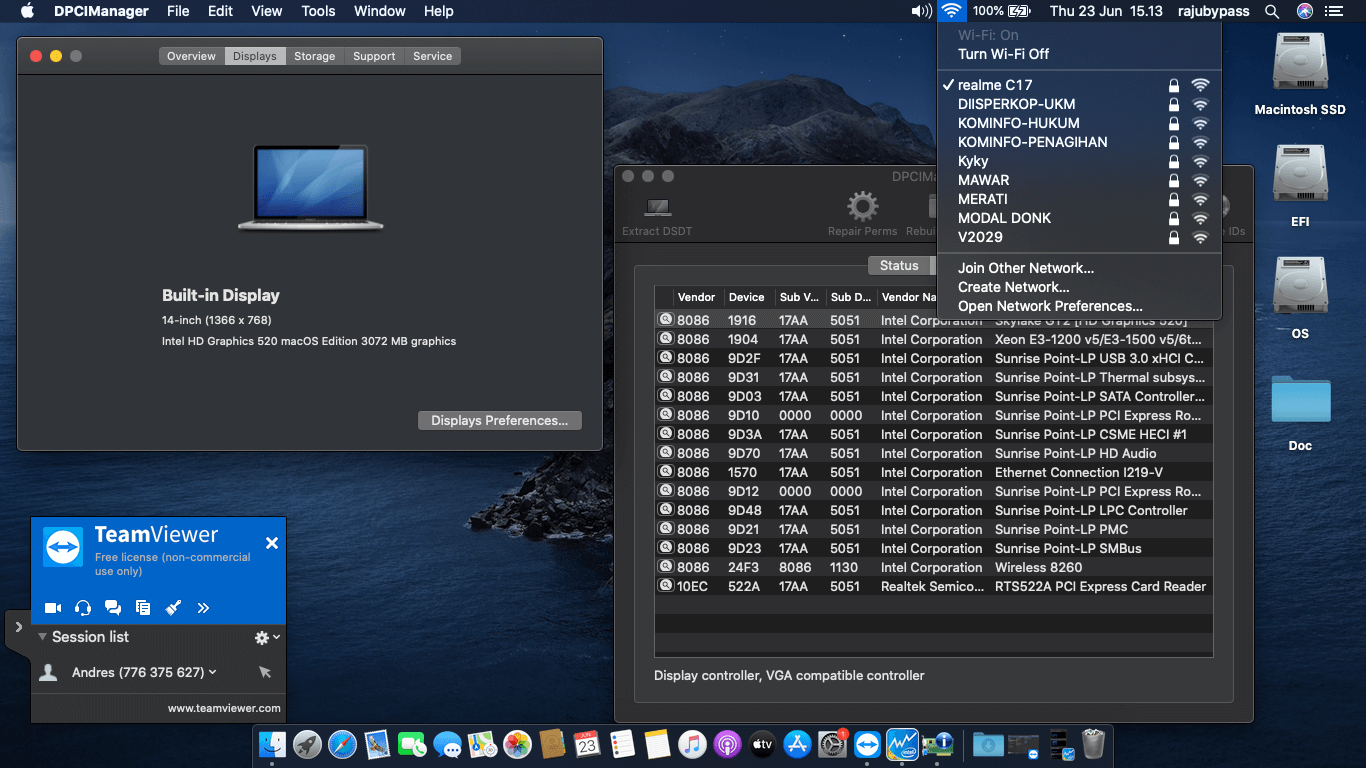This screenshot has width=1366, height=768.
Task: Show more TeamViewer tools with double arrow
Action: click(203, 607)
